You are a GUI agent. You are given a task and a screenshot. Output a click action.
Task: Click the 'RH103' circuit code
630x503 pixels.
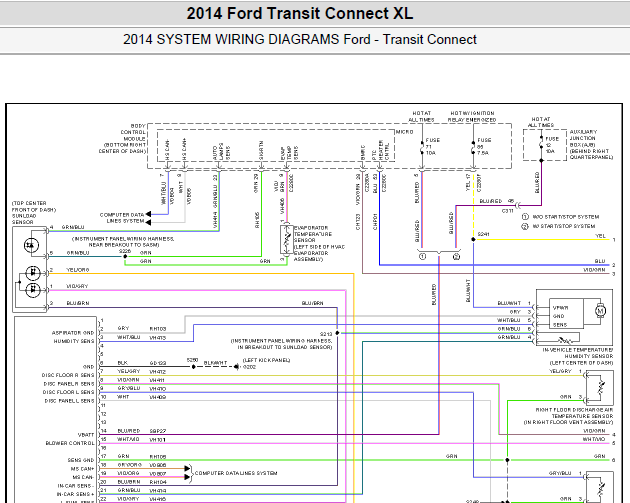click(158, 329)
